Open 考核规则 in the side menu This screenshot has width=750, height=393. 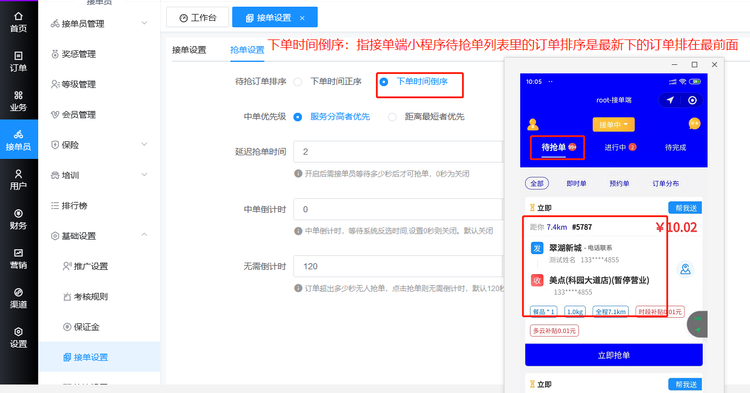pyautogui.click(x=91, y=296)
